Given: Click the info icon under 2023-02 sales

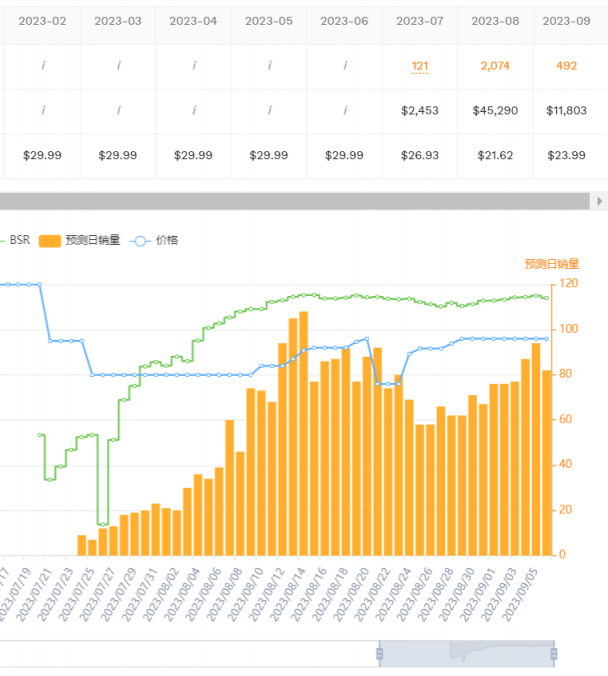Looking at the screenshot, I should pos(43,66).
